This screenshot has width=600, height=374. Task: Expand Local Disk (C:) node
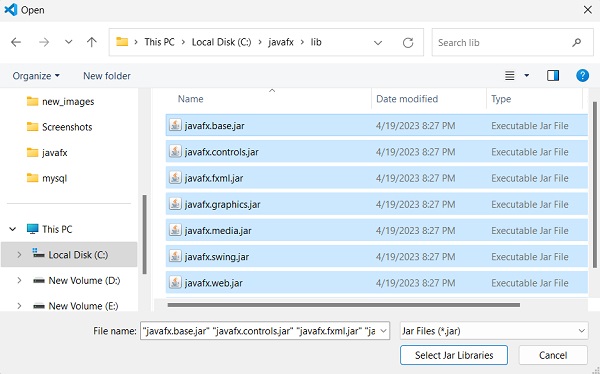click(x=19, y=255)
